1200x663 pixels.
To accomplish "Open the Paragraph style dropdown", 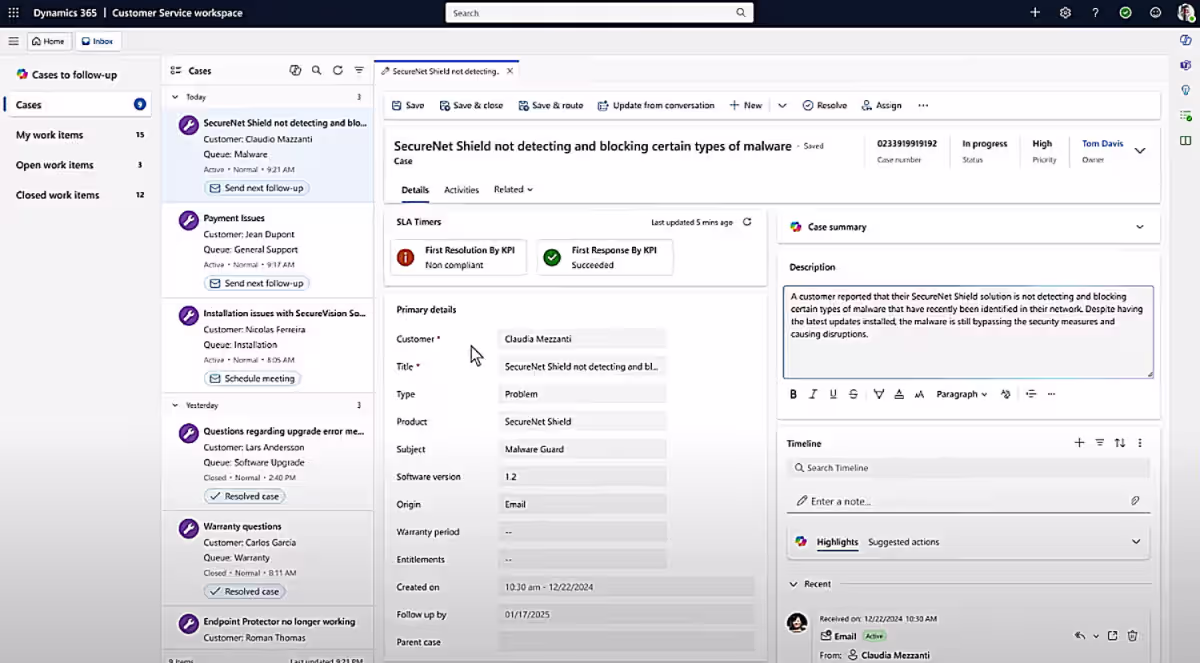I will tap(961, 394).
